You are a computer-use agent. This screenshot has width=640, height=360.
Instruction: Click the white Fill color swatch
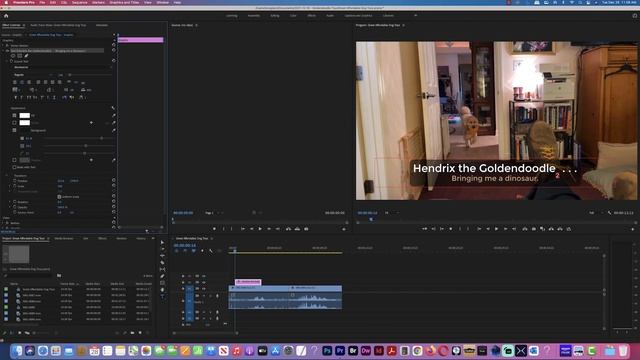(24, 116)
